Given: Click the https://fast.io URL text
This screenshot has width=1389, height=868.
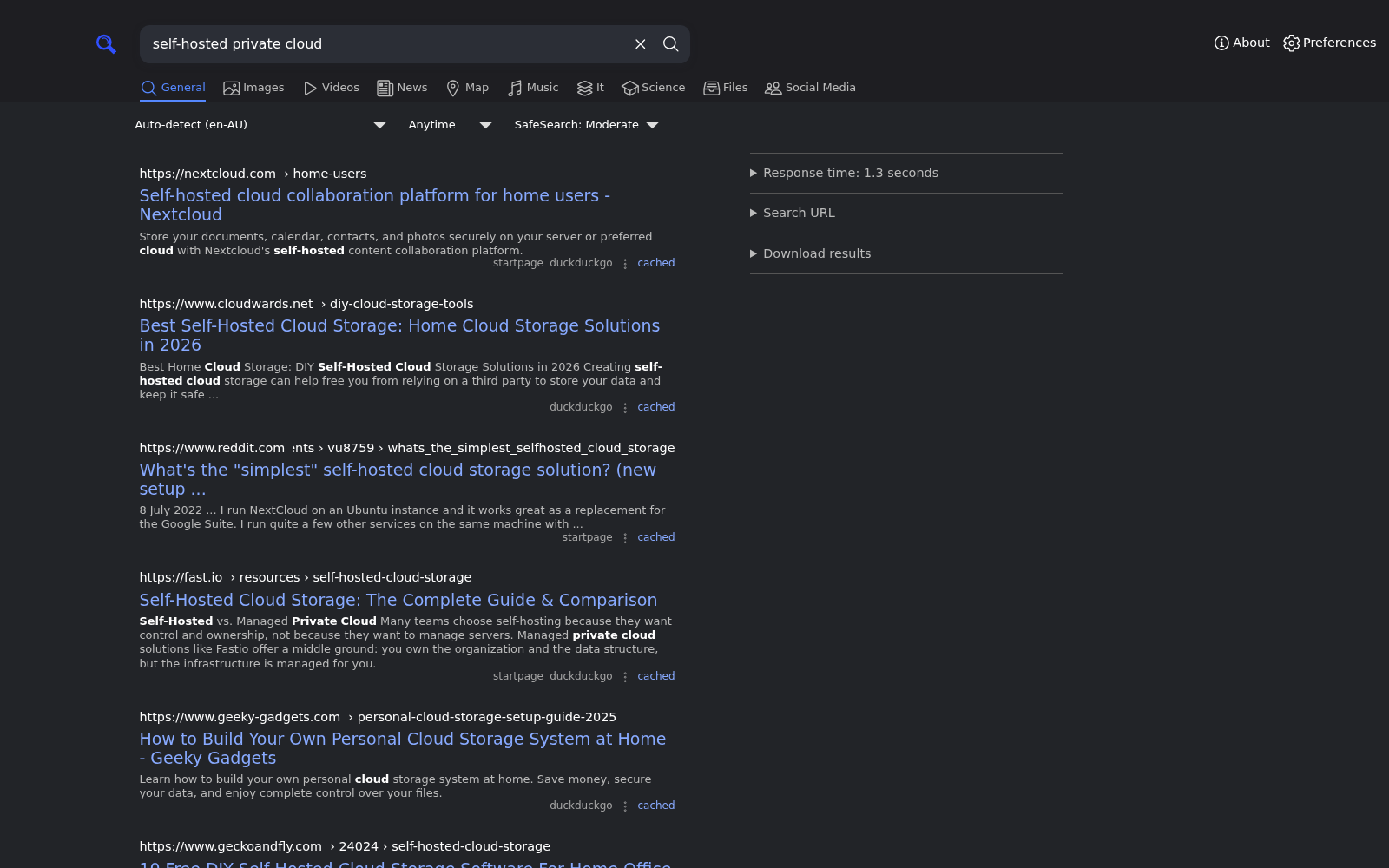Looking at the screenshot, I should pyautogui.click(x=181, y=577).
